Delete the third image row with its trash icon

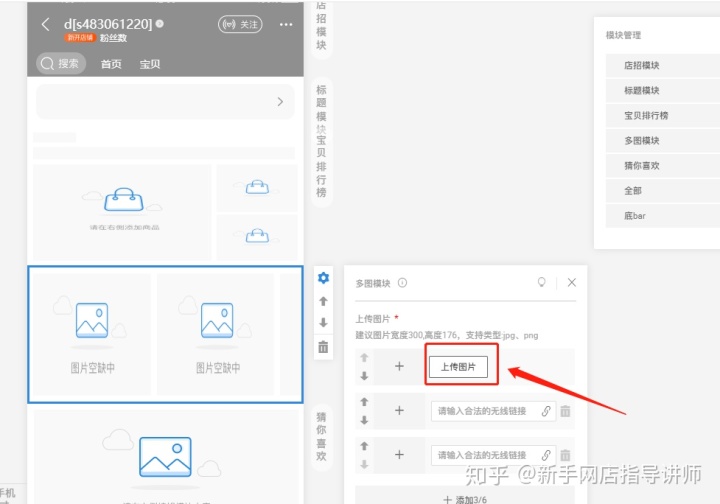click(565, 455)
